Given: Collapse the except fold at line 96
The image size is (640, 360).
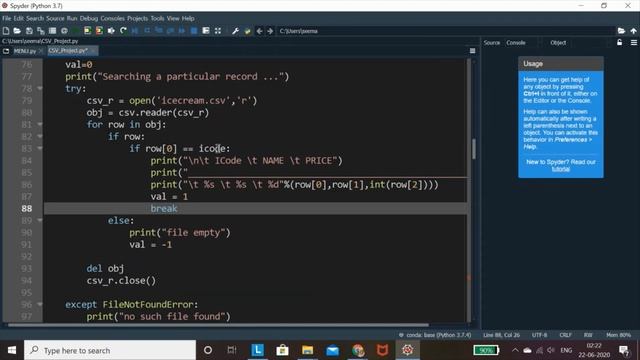Looking at the screenshot, I should point(40,304).
